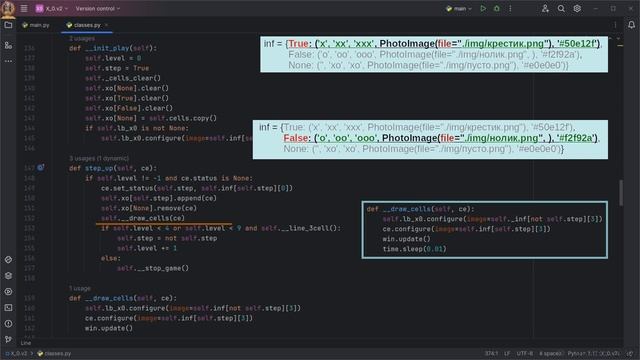Click the win.update() line in the editor

click(x=109, y=328)
